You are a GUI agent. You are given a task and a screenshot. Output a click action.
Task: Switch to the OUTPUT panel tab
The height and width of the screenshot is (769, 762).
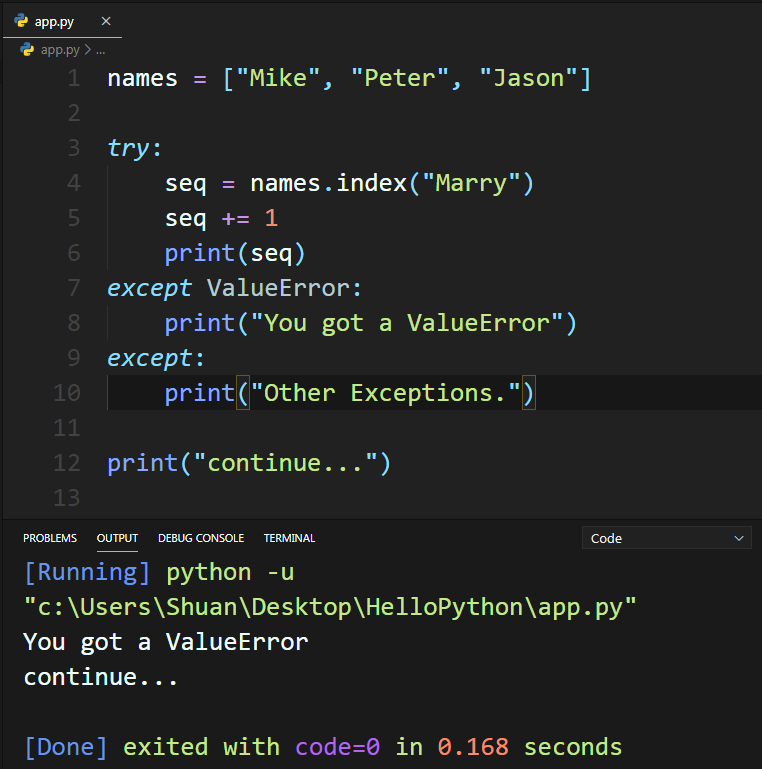point(117,538)
